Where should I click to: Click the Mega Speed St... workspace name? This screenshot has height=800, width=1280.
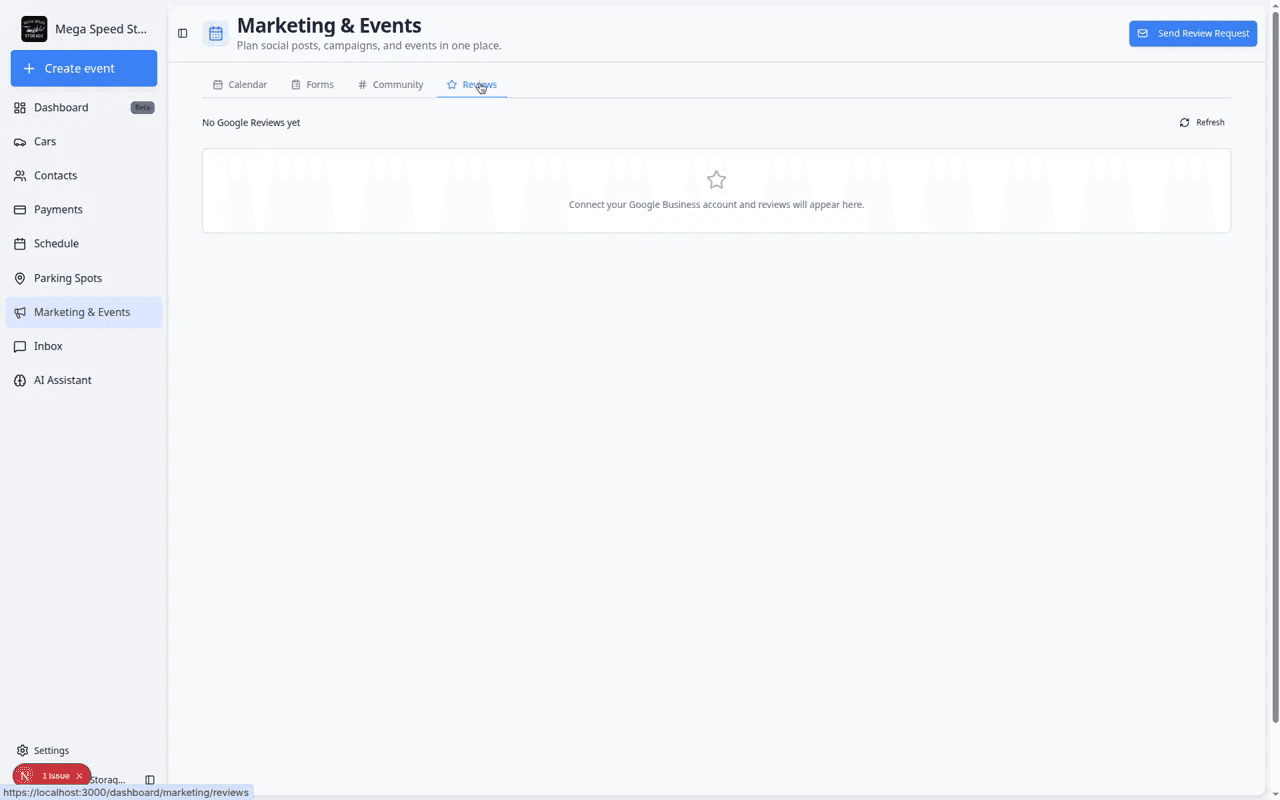coord(101,29)
